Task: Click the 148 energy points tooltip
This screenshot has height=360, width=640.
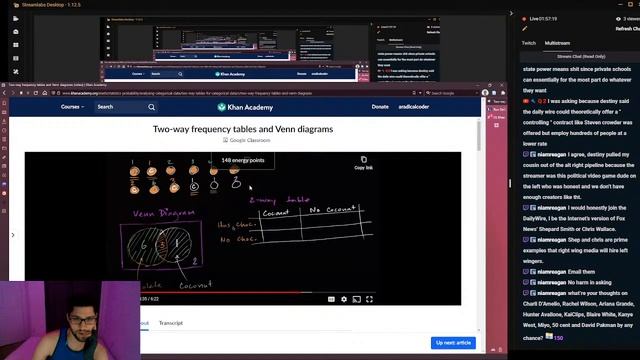Action: click(243, 160)
